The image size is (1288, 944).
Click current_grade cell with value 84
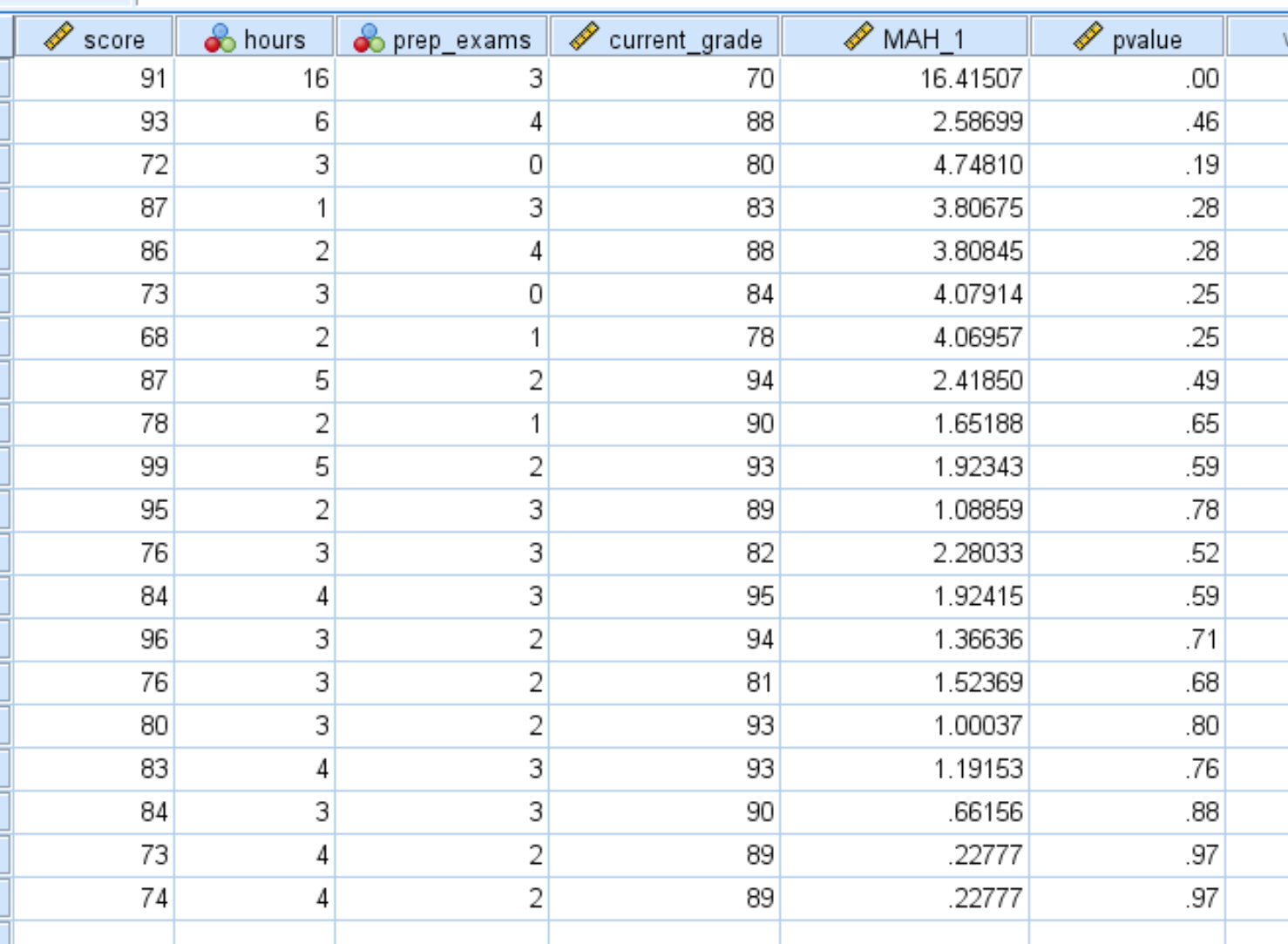pos(665,294)
